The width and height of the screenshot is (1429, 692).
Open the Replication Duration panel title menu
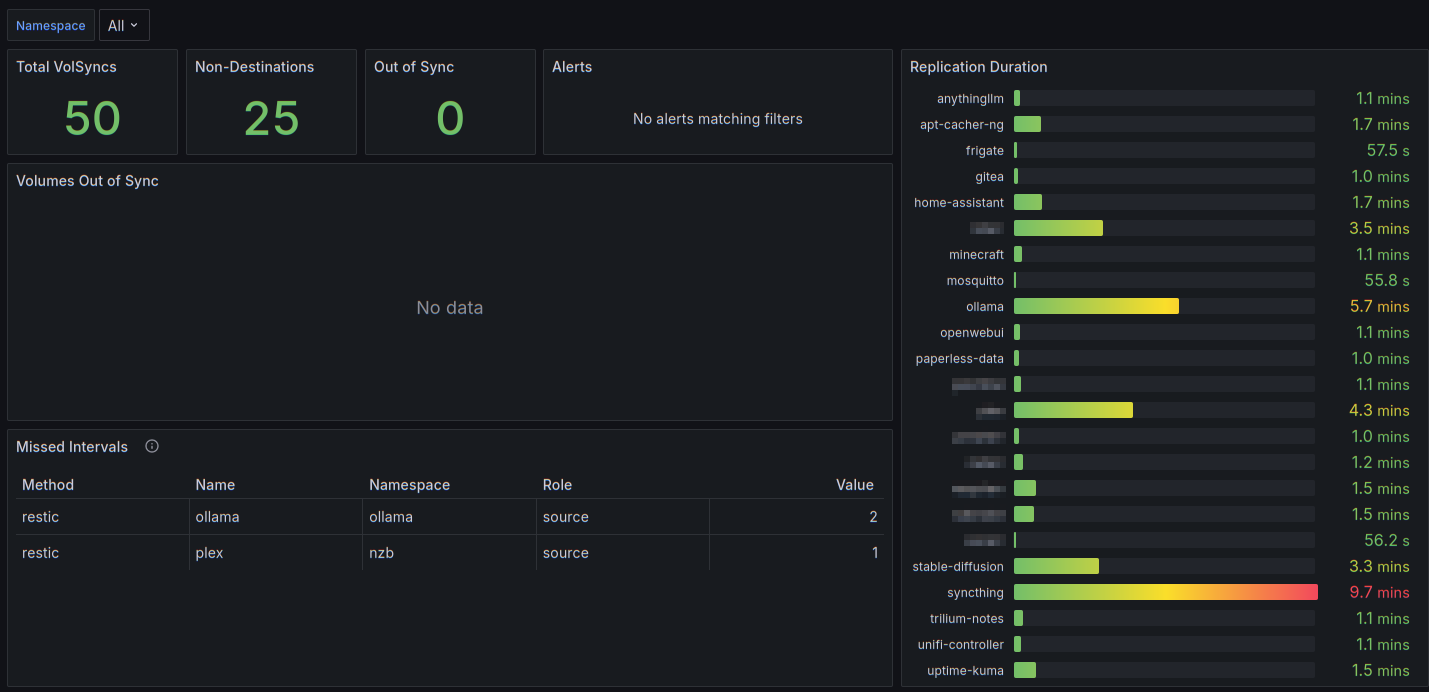click(978, 67)
